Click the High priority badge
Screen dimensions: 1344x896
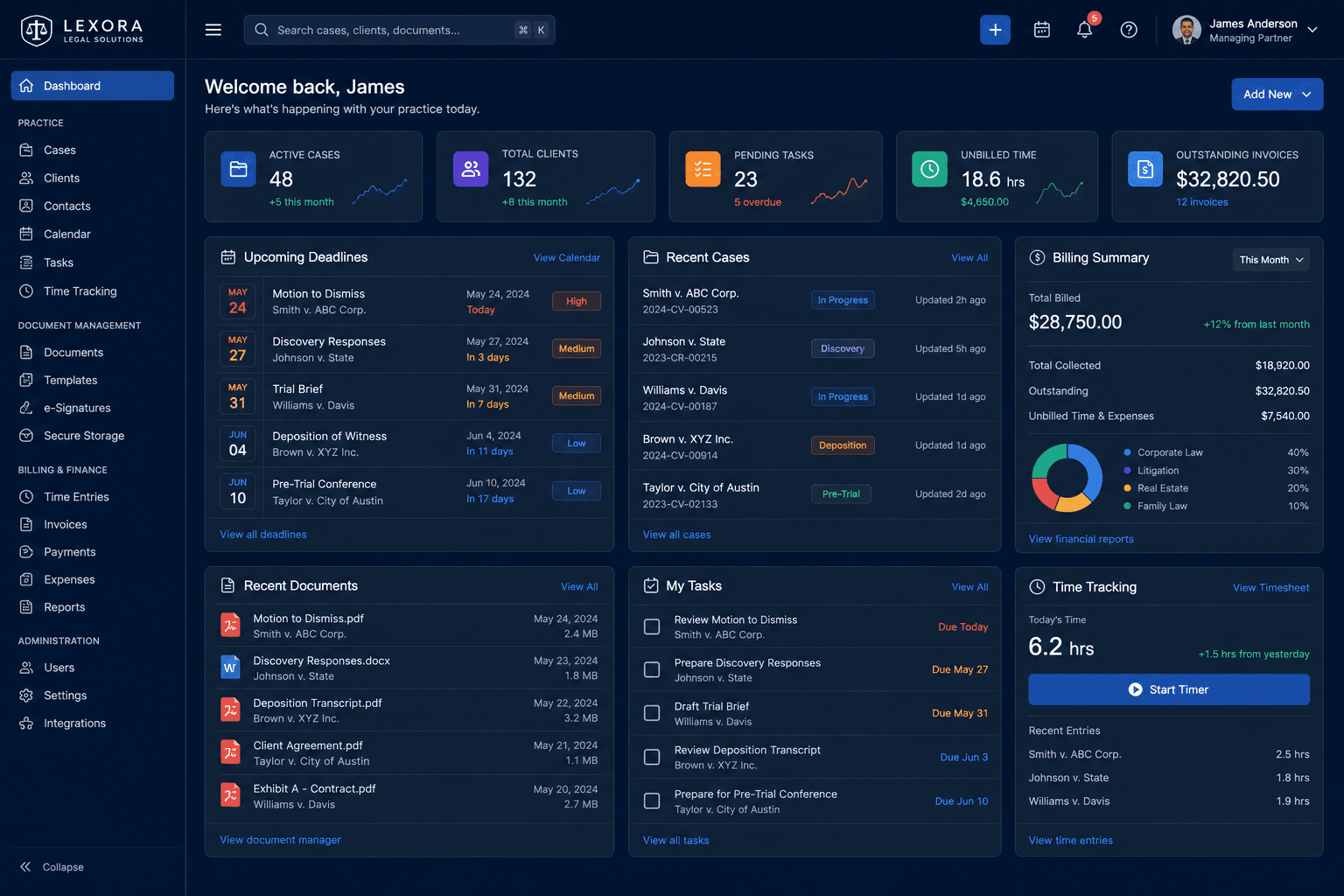point(577,301)
